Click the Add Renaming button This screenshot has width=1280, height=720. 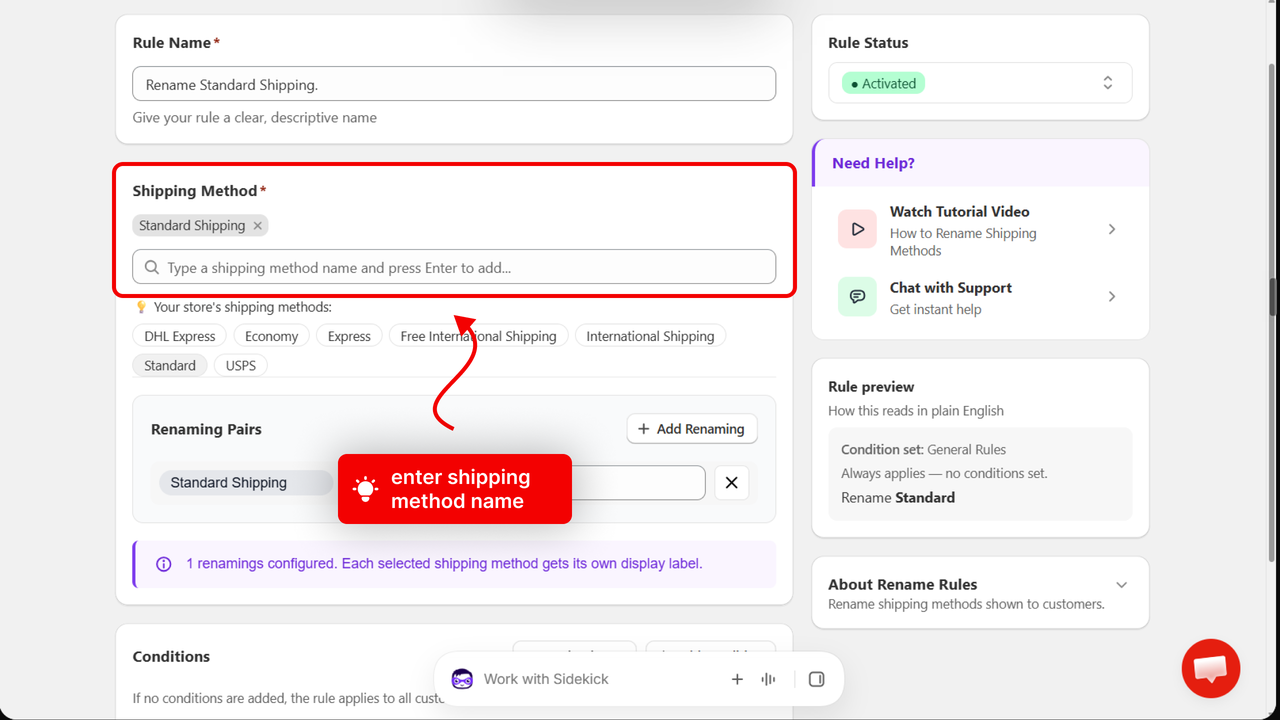pos(692,429)
